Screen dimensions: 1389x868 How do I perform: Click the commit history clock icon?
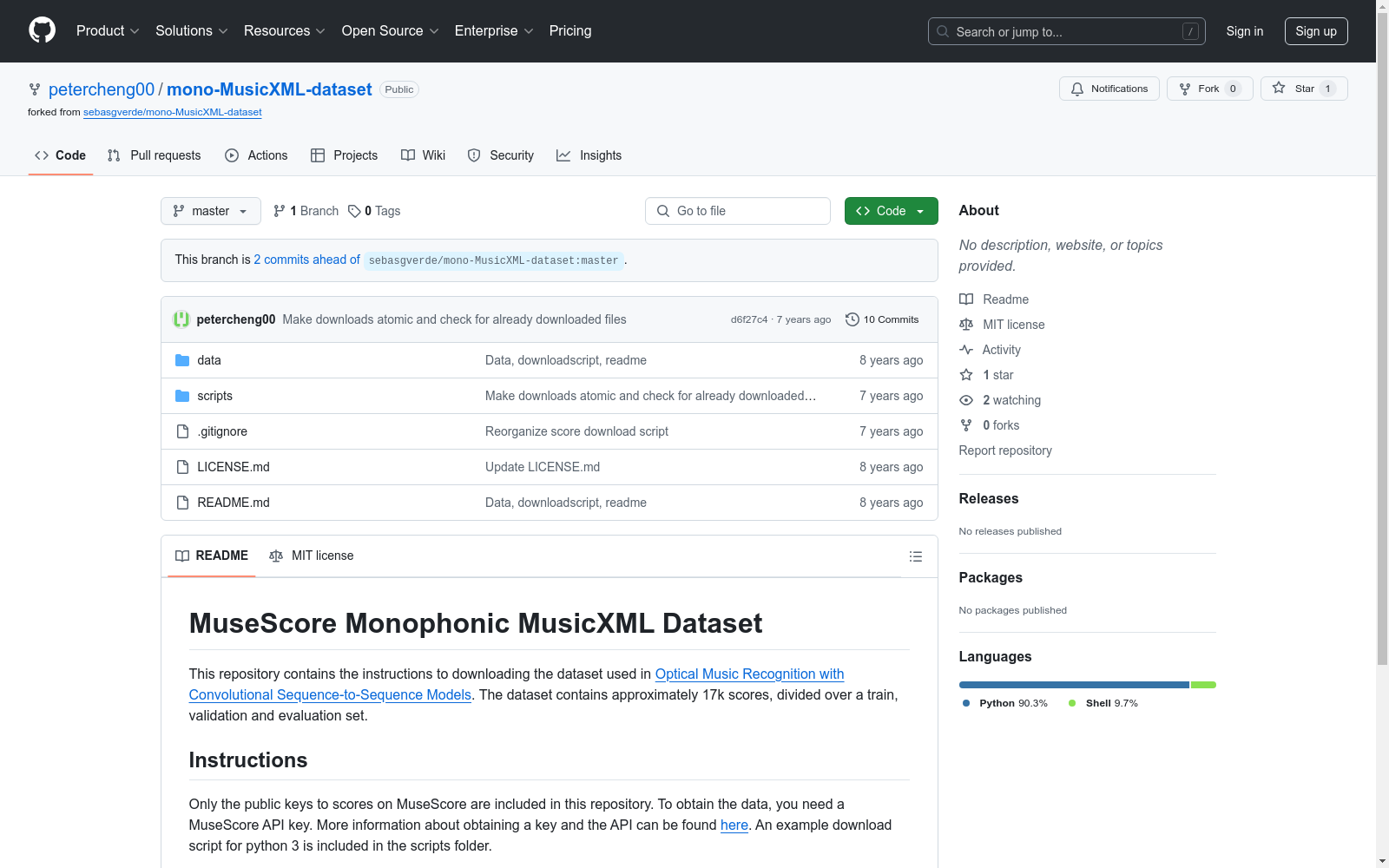pyautogui.click(x=852, y=319)
